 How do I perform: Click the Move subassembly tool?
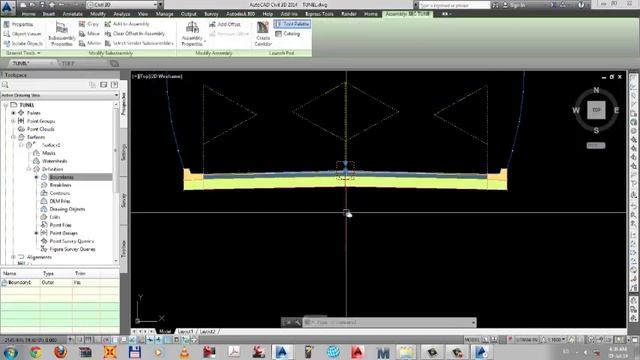[x=89, y=33]
